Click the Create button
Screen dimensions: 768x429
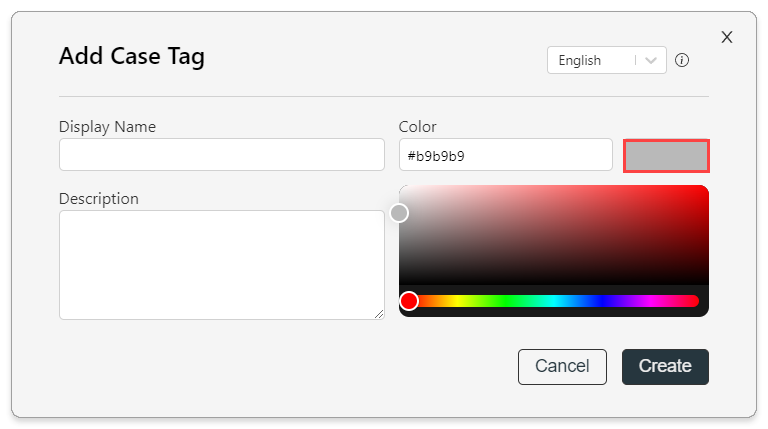665,367
